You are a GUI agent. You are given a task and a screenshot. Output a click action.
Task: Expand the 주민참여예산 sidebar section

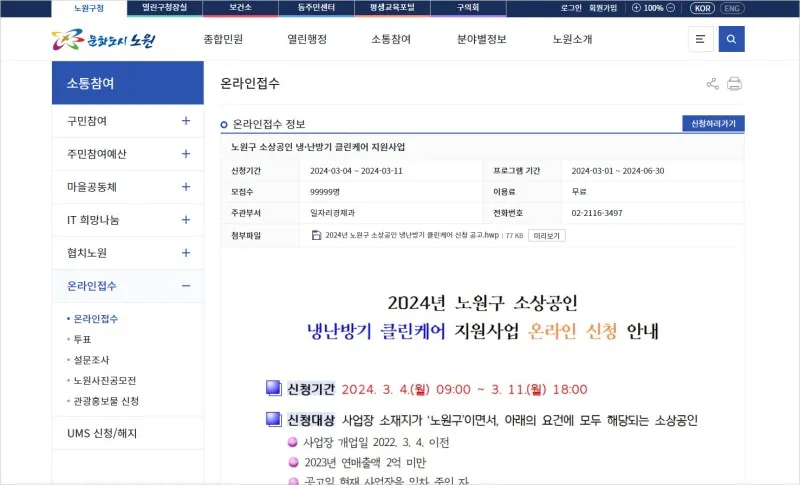(186, 154)
